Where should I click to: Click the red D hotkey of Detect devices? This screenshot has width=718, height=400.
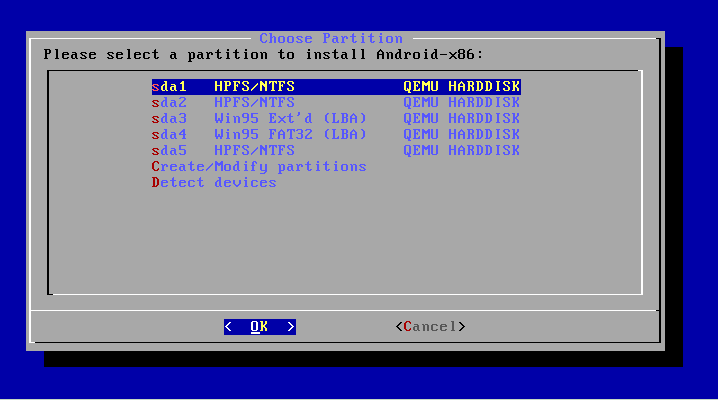[x=156, y=183]
